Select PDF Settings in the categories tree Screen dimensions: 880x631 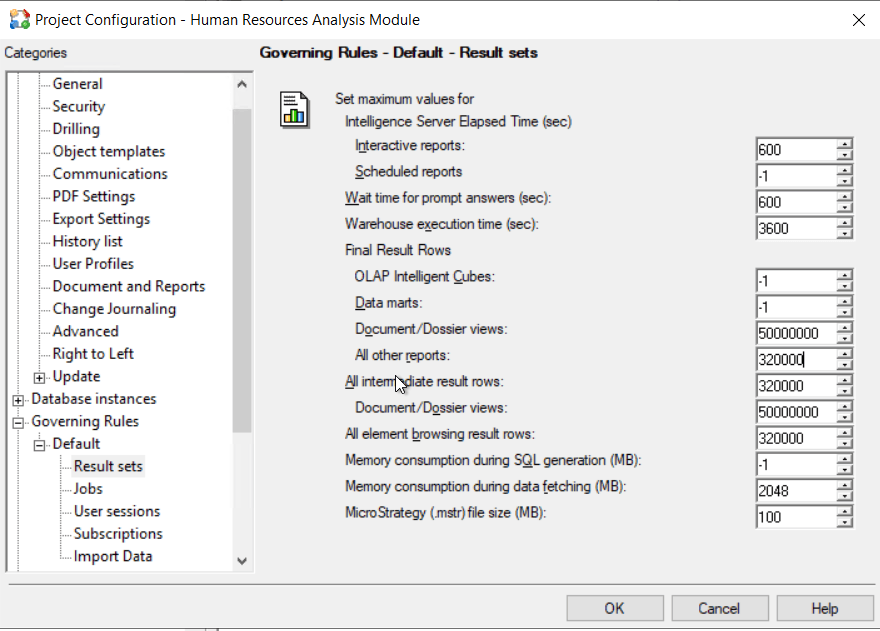[x=93, y=196]
